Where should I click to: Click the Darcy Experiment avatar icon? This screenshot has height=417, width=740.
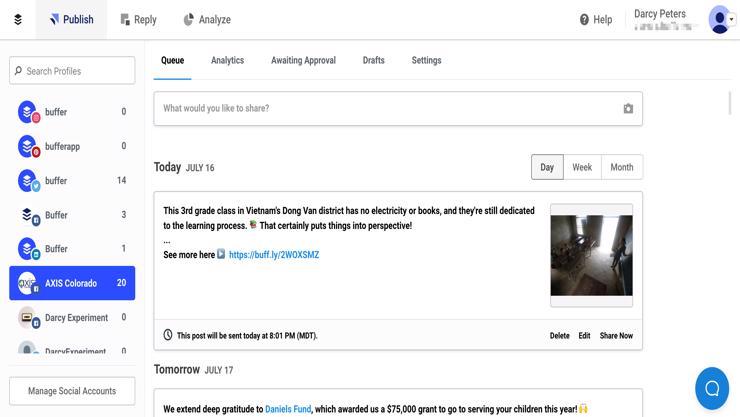point(28,317)
